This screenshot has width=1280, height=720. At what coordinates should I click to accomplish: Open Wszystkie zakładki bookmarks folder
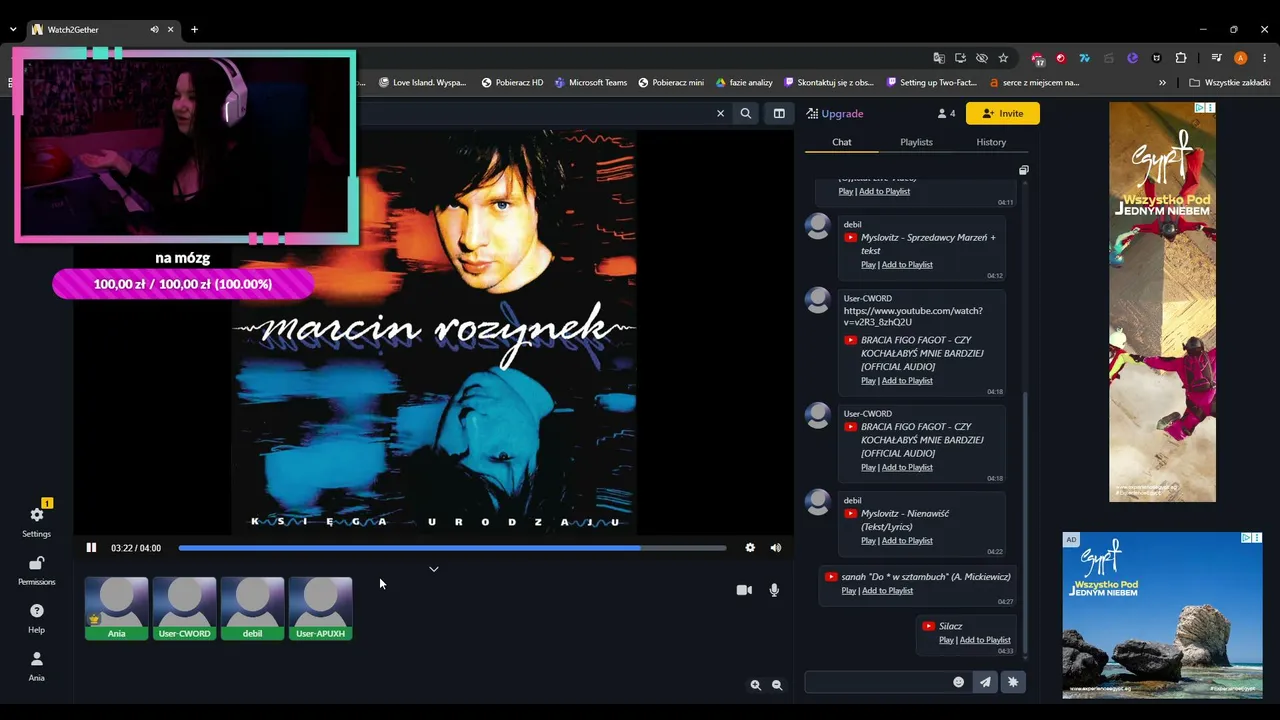(x=1229, y=83)
